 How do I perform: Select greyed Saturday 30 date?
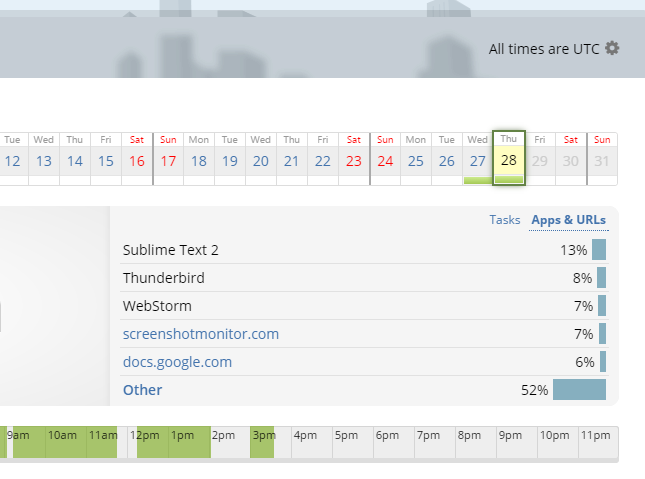(571, 159)
